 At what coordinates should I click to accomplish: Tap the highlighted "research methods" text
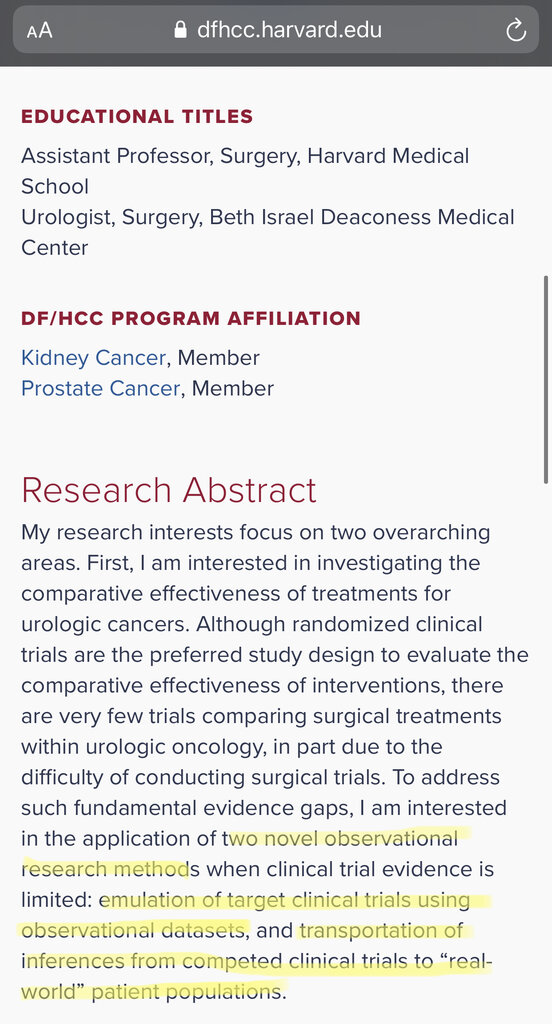tap(110, 869)
